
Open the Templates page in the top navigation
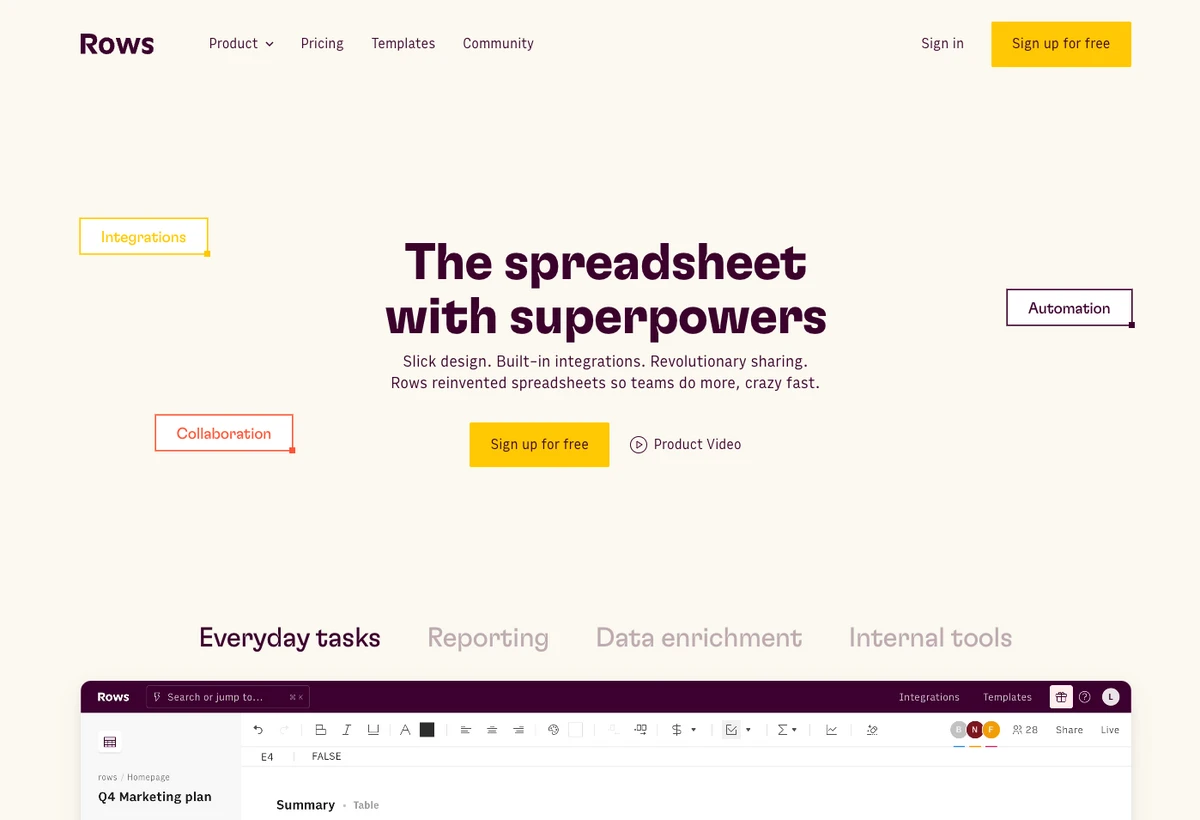point(403,44)
